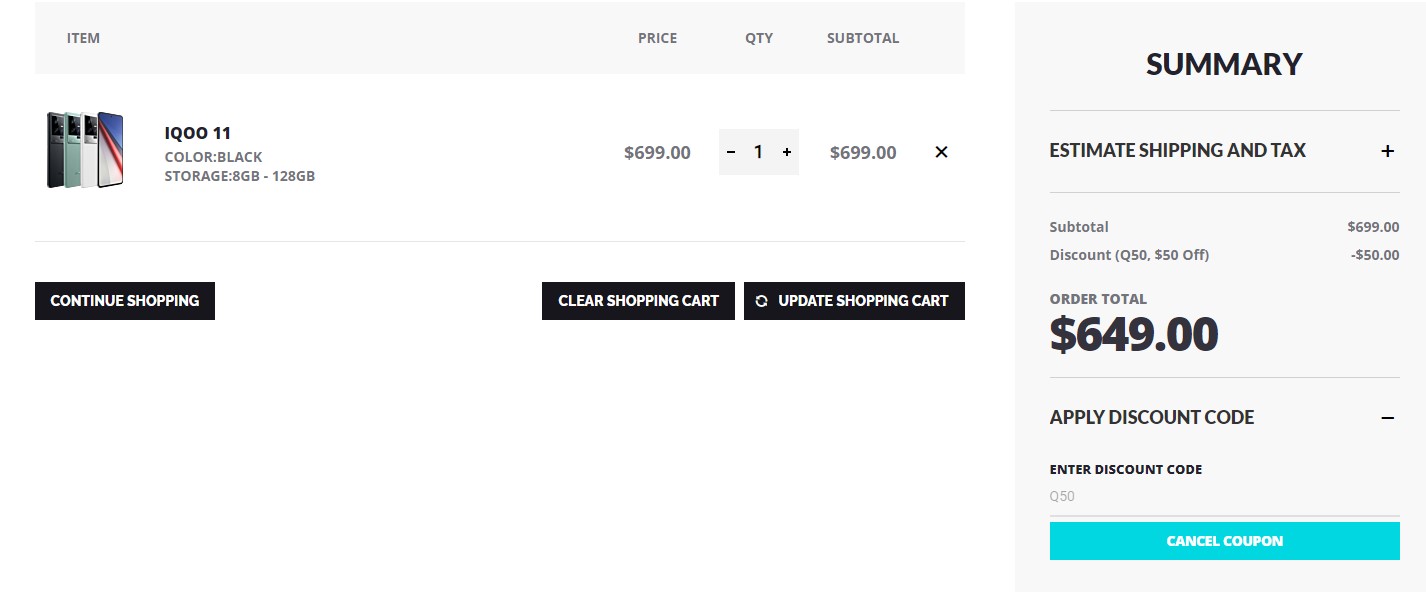
Task: Click refresh icon in Update Shopping Cart
Action: (762, 301)
